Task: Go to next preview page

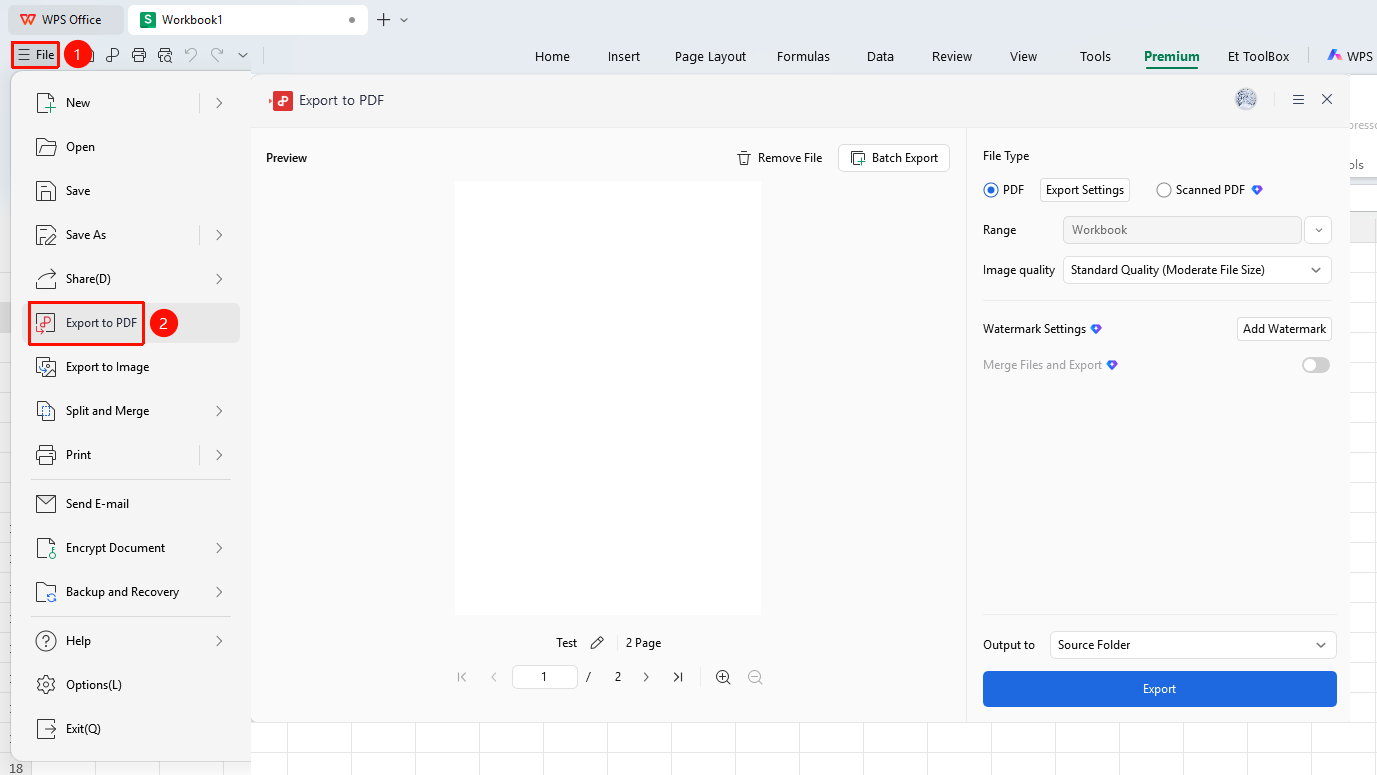Action: [646, 677]
